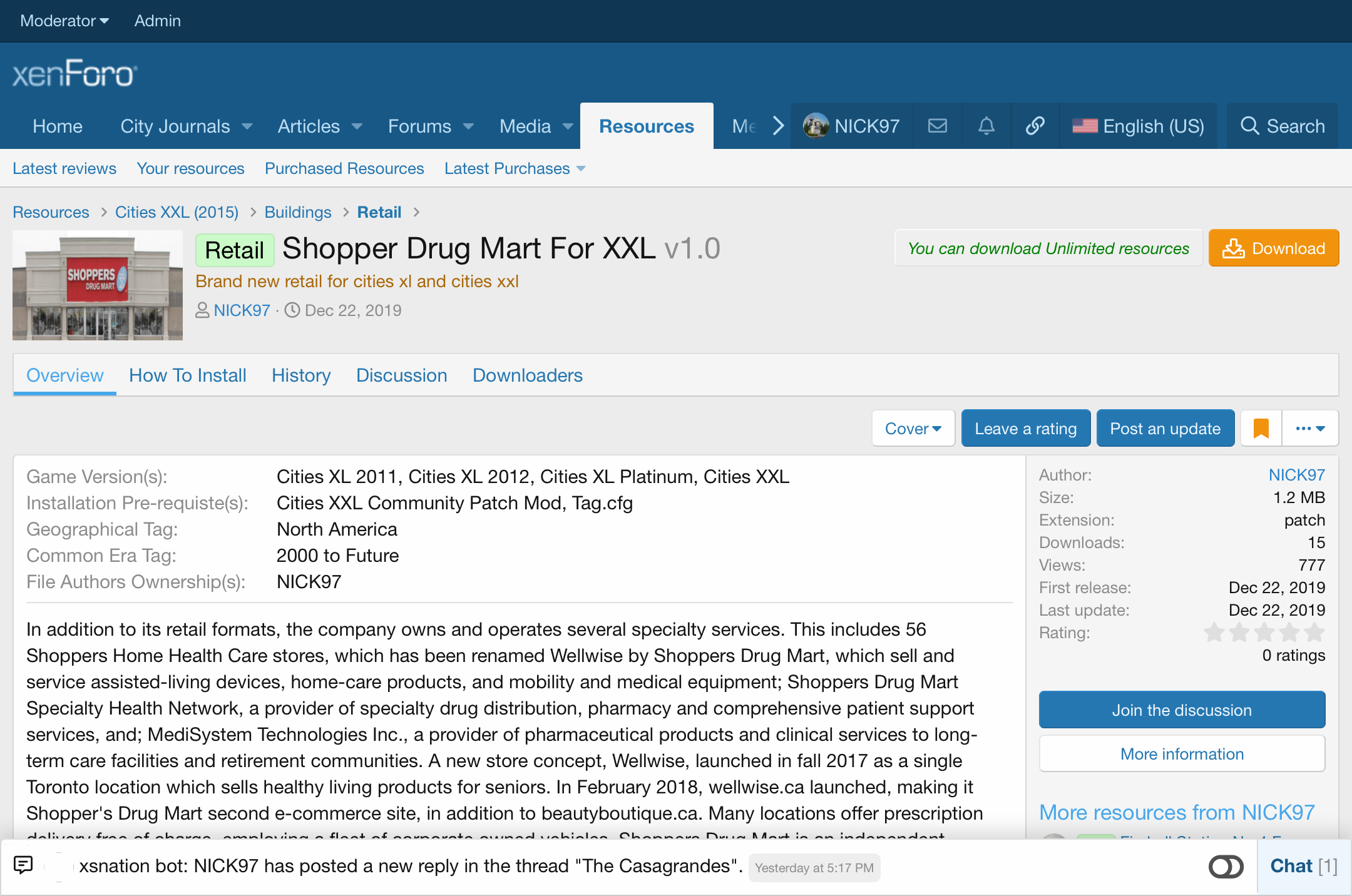Viewport: 1352px width, 896px height.
Task: Open the Downloaders tab
Action: pyautogui.click(x=527, y=375)
